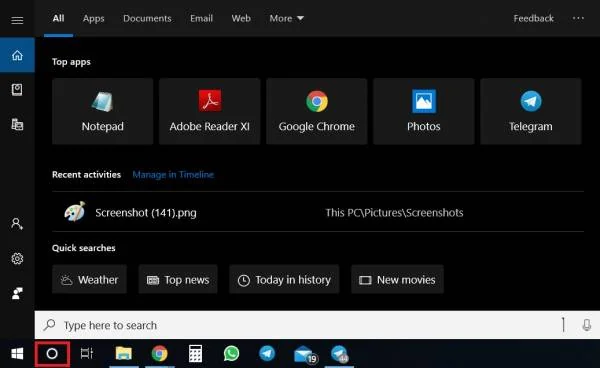Click the magnifier icon in search box

tap(49, 325)
